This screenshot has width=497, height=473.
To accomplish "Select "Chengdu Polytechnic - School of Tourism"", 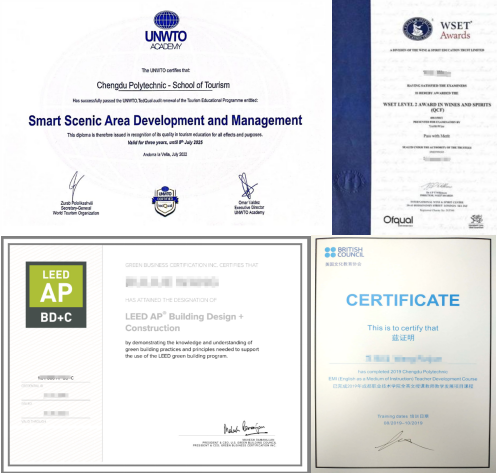I will (x=163, y=85).
